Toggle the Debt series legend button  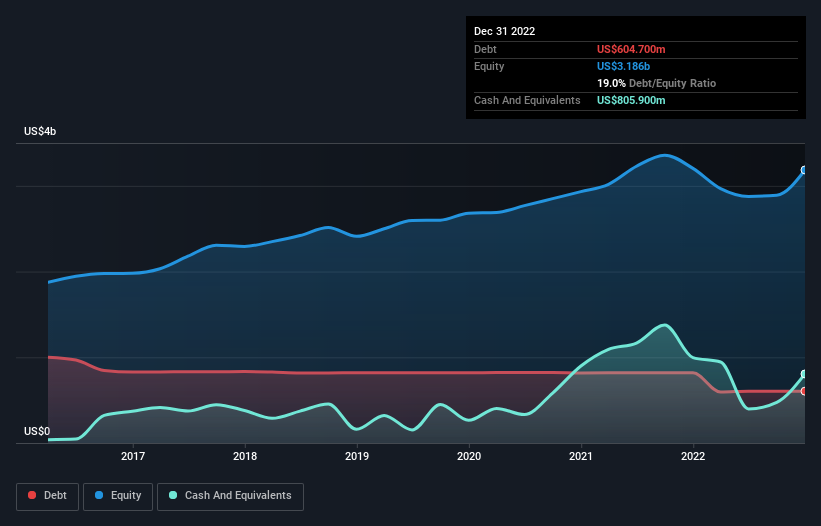47,496
